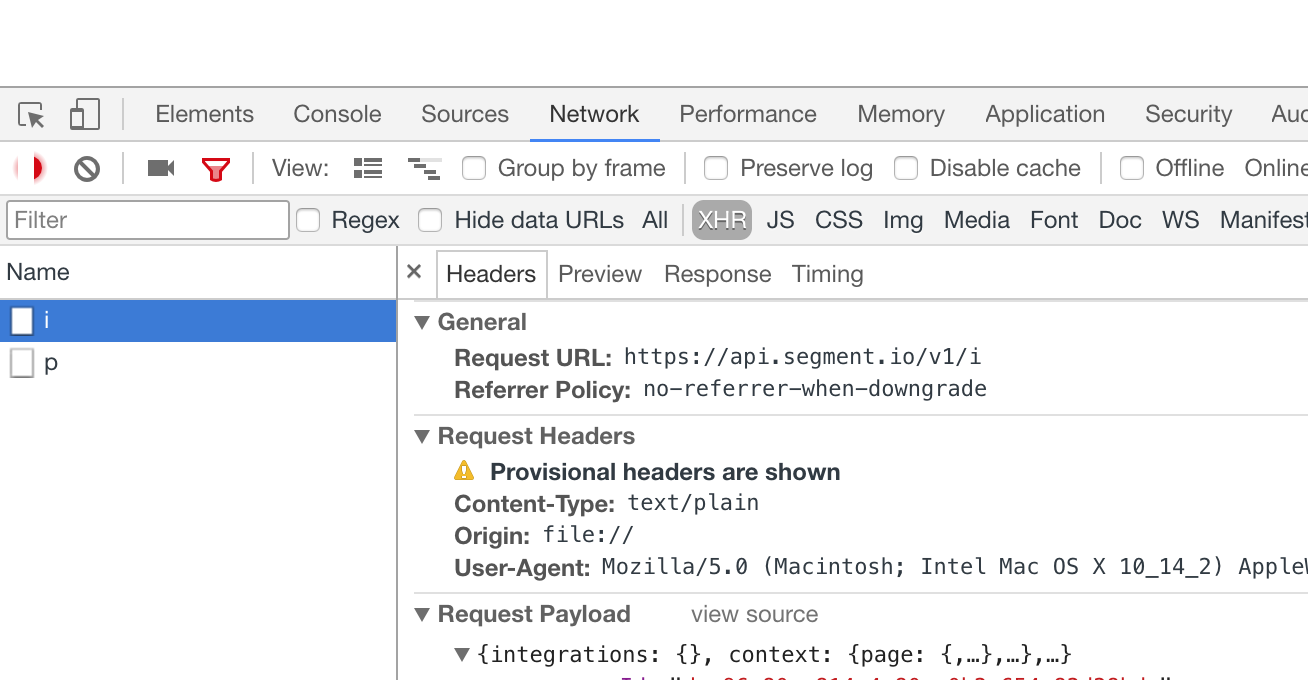Screen dimensions: 1308x680
Task: Click view source for request payload
Action: tap(754, 614)
